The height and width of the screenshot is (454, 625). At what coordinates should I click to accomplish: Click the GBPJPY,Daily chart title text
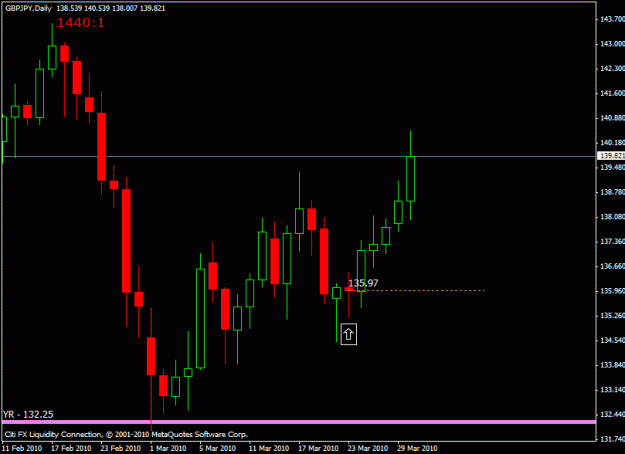(28, 8)
